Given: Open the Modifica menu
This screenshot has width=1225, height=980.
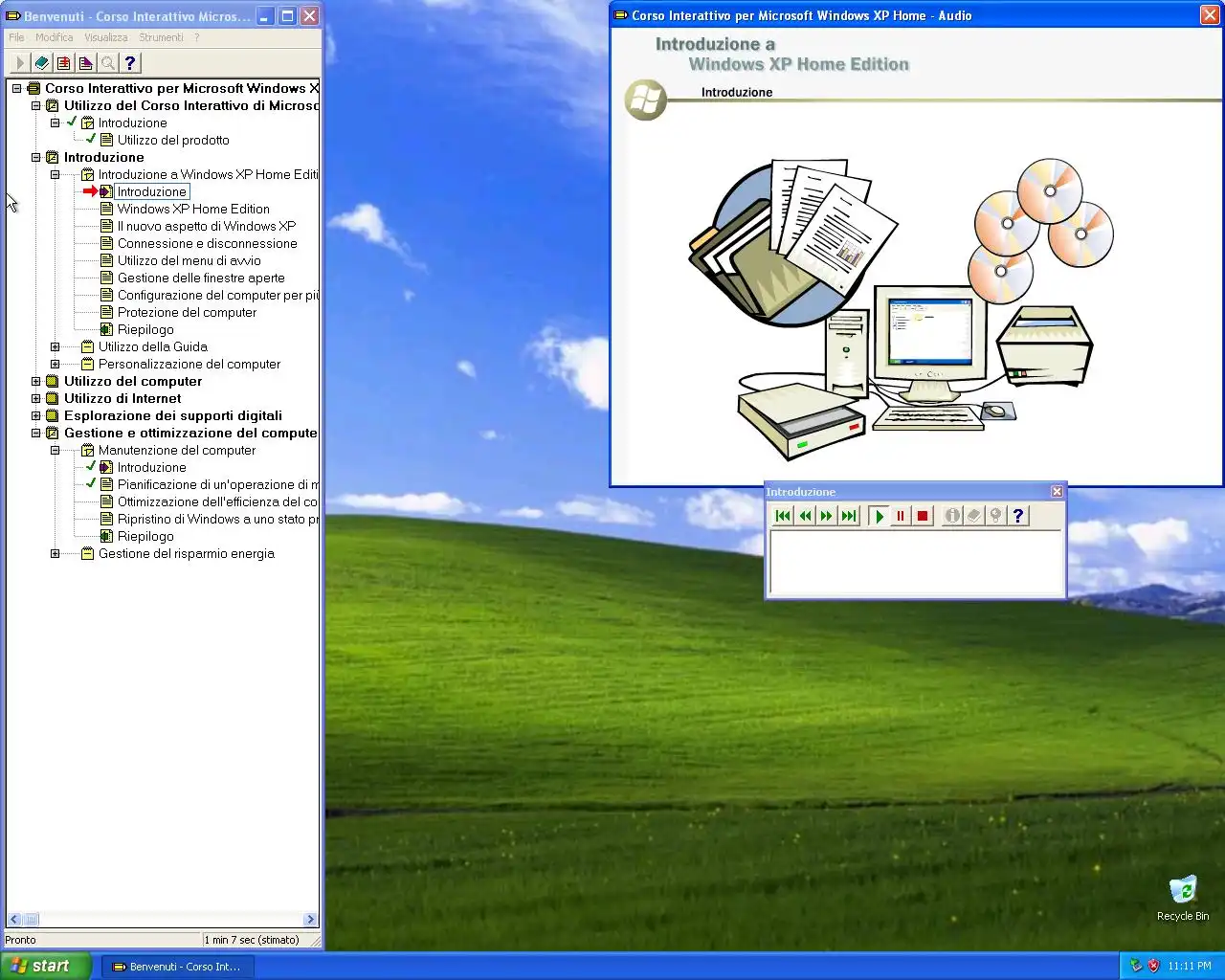Looking at the screenshot, I should [54, 37].
